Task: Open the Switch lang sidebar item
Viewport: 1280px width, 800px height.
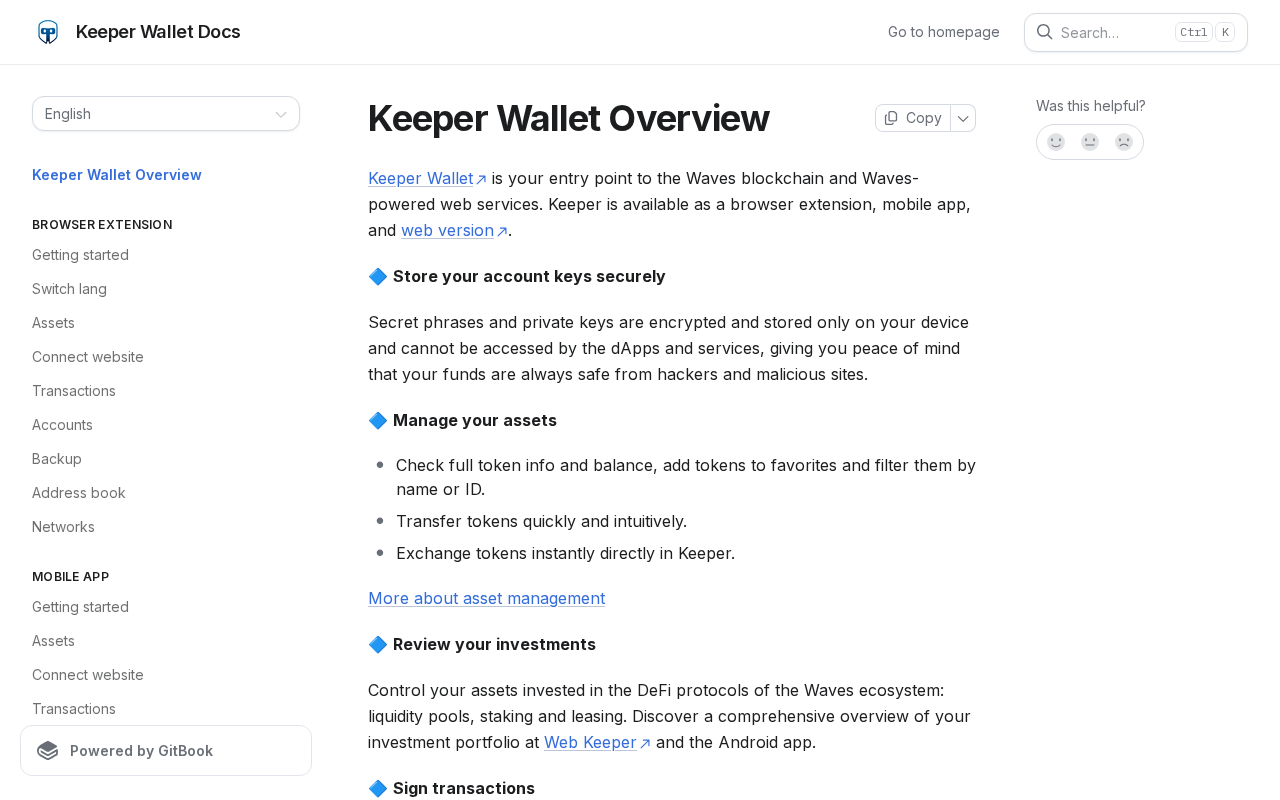Action: (69, 289)
